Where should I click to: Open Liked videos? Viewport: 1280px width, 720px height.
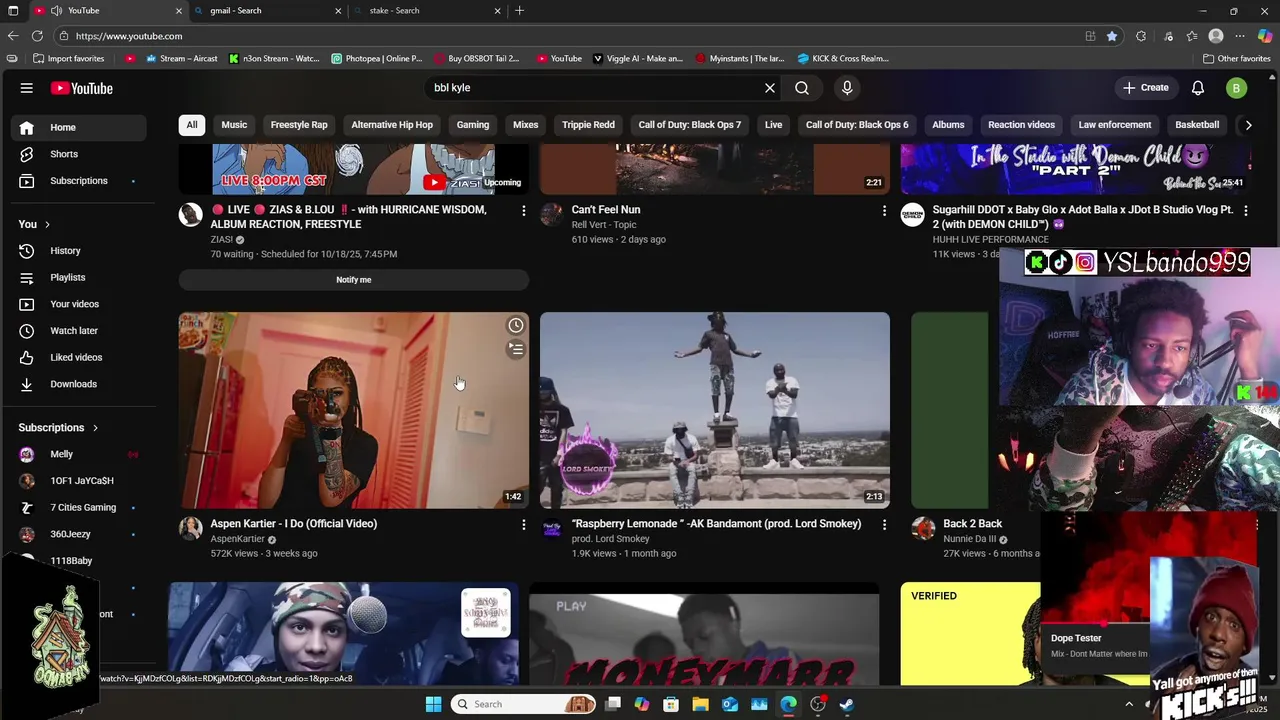point(79,357)
